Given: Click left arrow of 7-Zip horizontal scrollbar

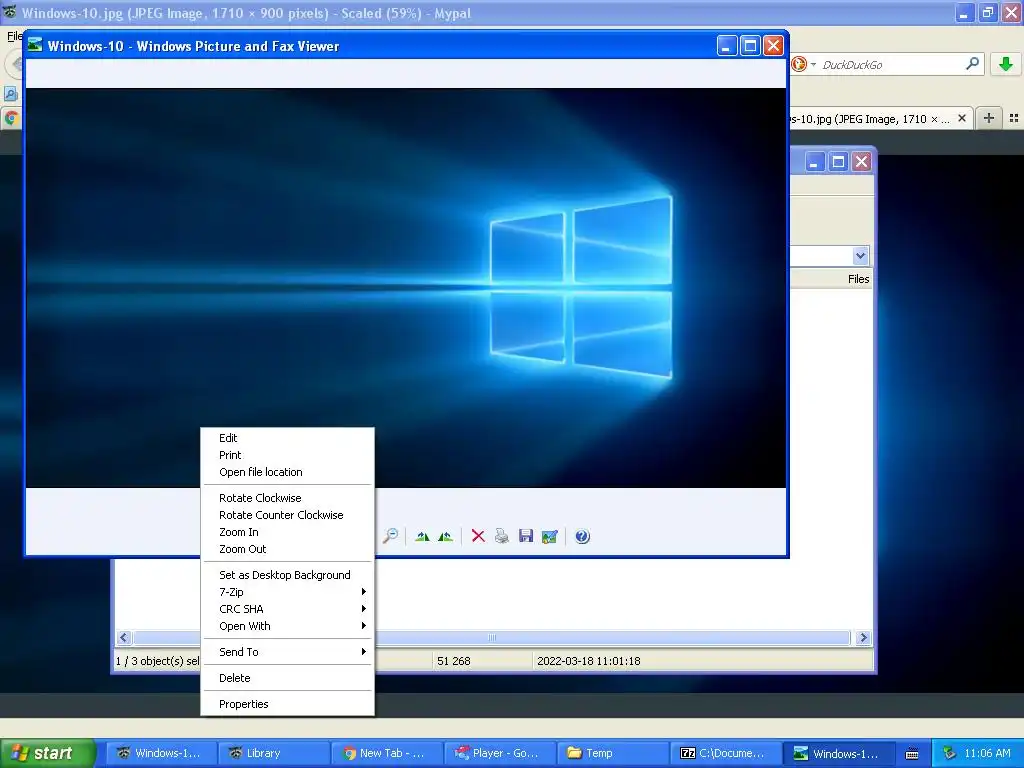Looking at the screenshot, I should pyautogui.click(x=124, y=637).
